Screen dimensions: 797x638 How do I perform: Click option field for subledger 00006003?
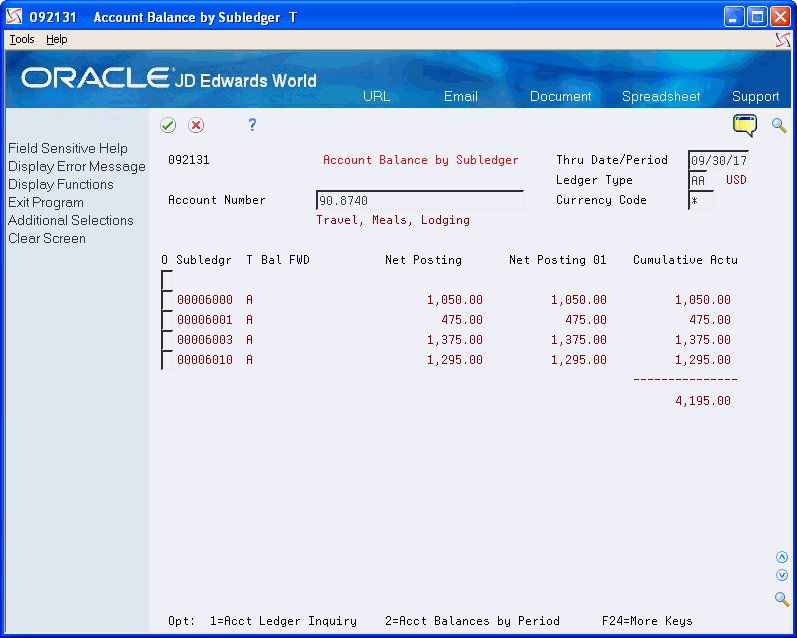click(167, 340)
